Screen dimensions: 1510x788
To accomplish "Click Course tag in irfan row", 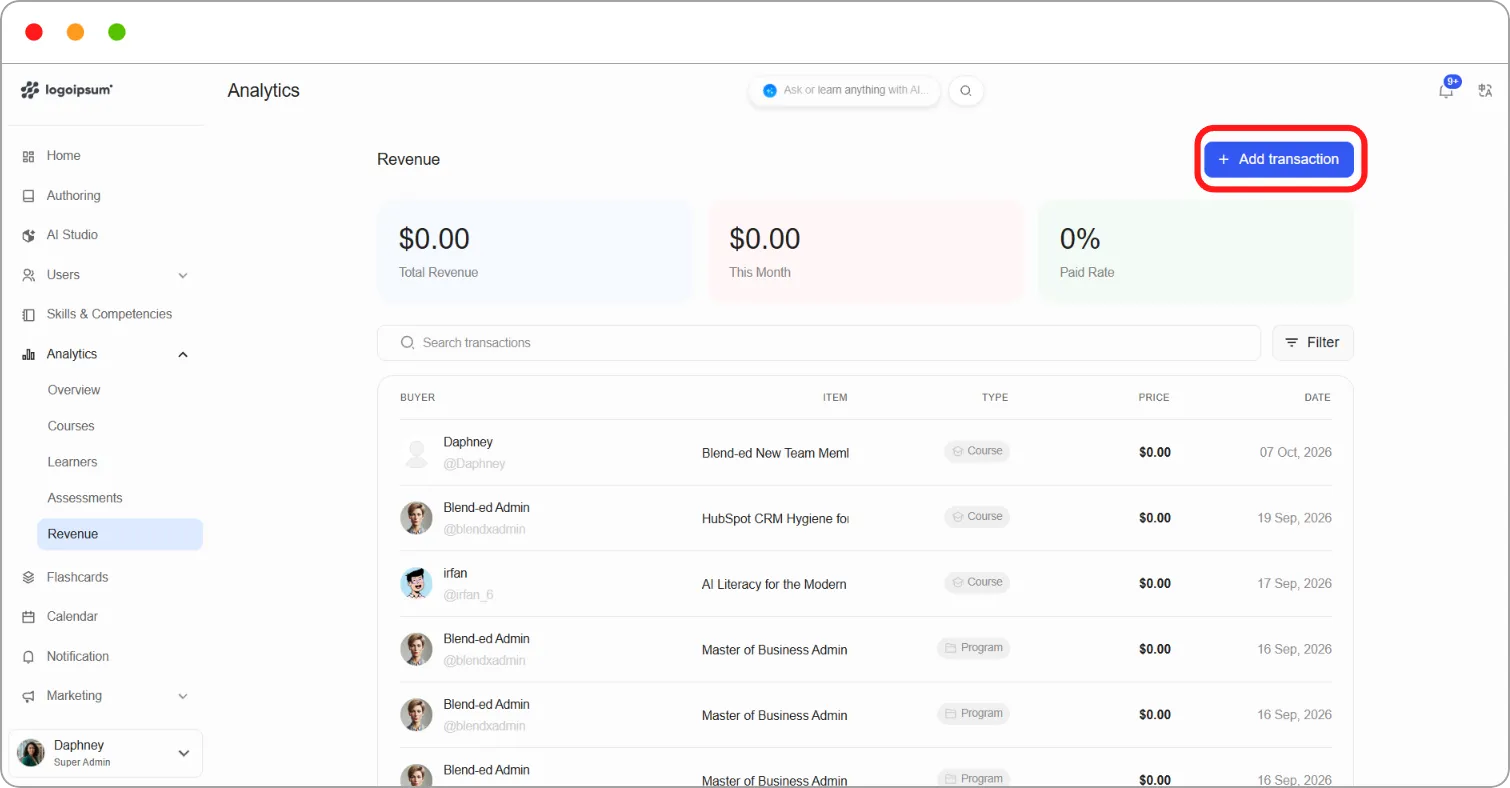I will point(977,582).
